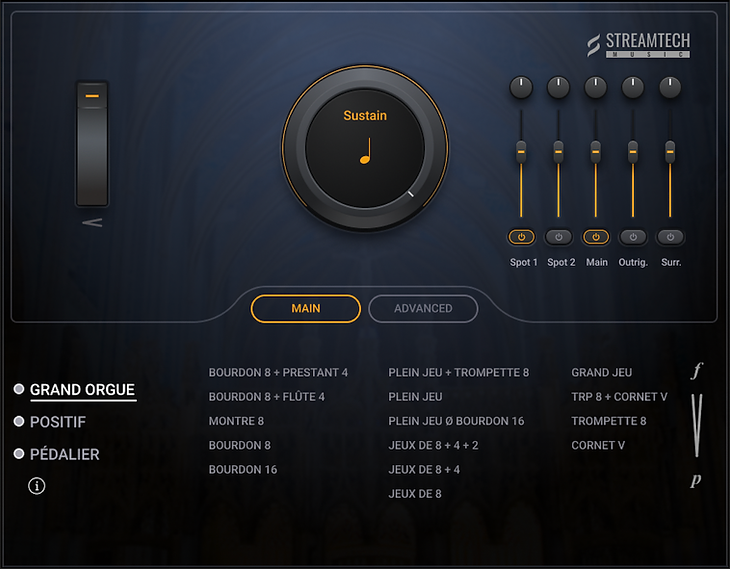The width and height of the screenshot is (730, 569).
Task: Select the MONTRE 8 stop
Action: coord(236,421)
